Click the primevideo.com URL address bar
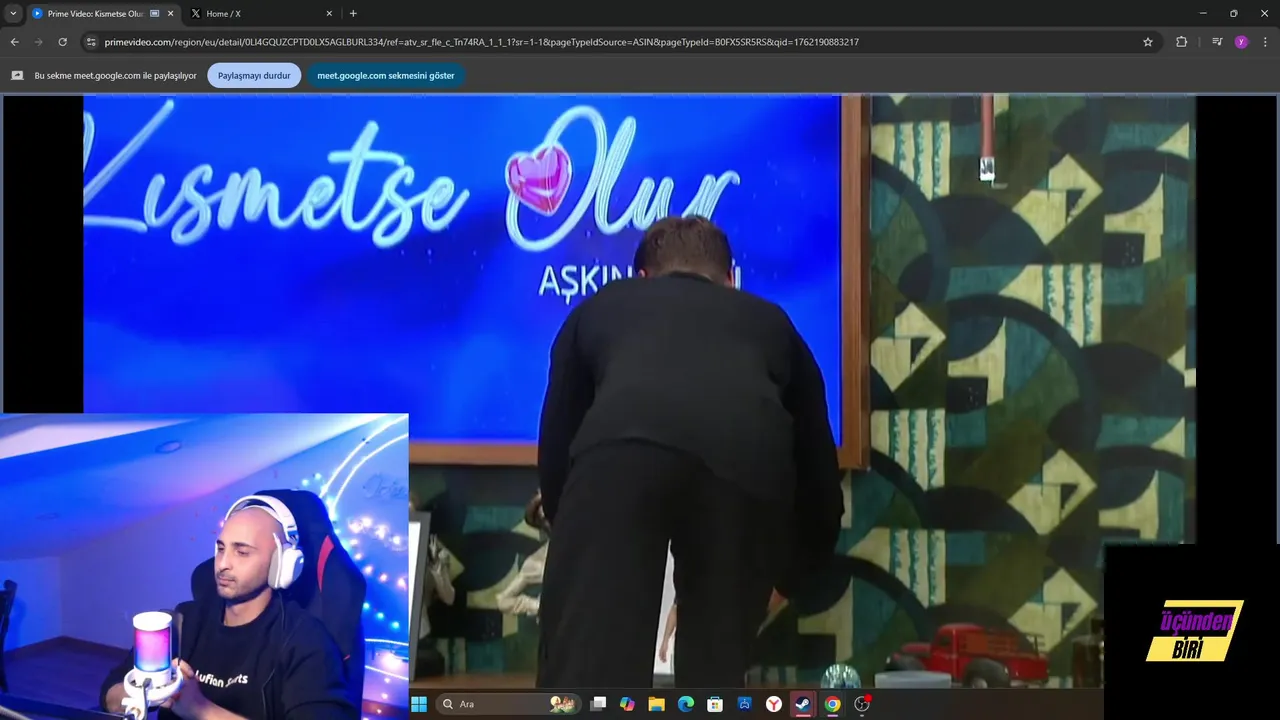Screen dimensions: 1280x720 click(x=620, y=42)
